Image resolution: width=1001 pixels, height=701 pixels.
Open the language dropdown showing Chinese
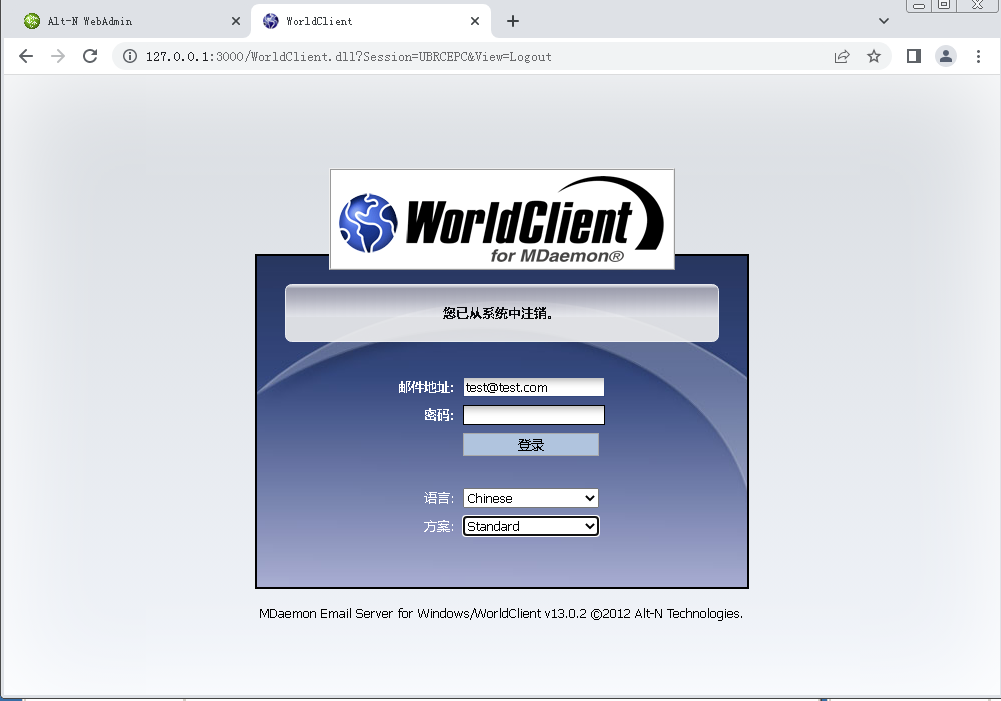[x=531, y=498]
